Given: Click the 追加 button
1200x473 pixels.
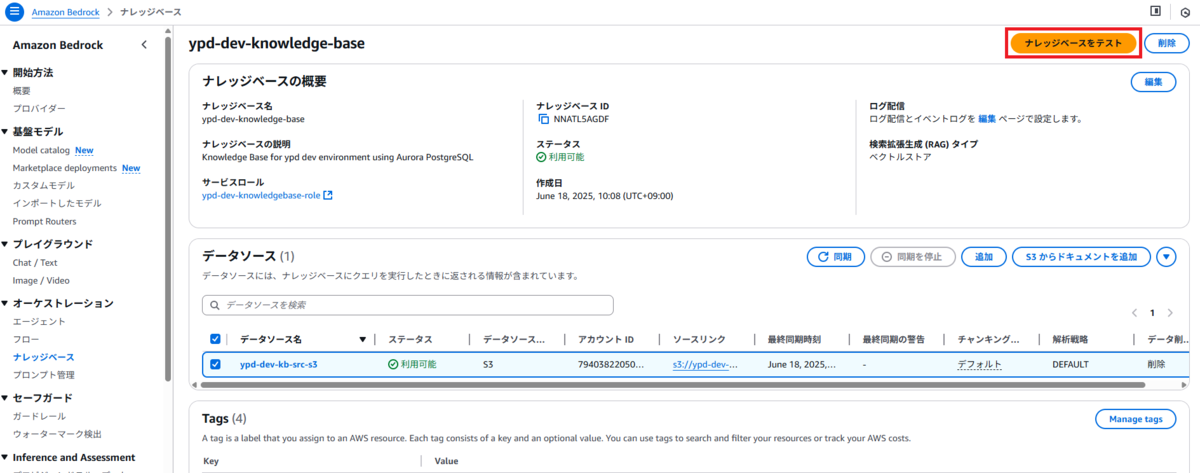Looking at the screenshot, I should (x=984, y=257).
